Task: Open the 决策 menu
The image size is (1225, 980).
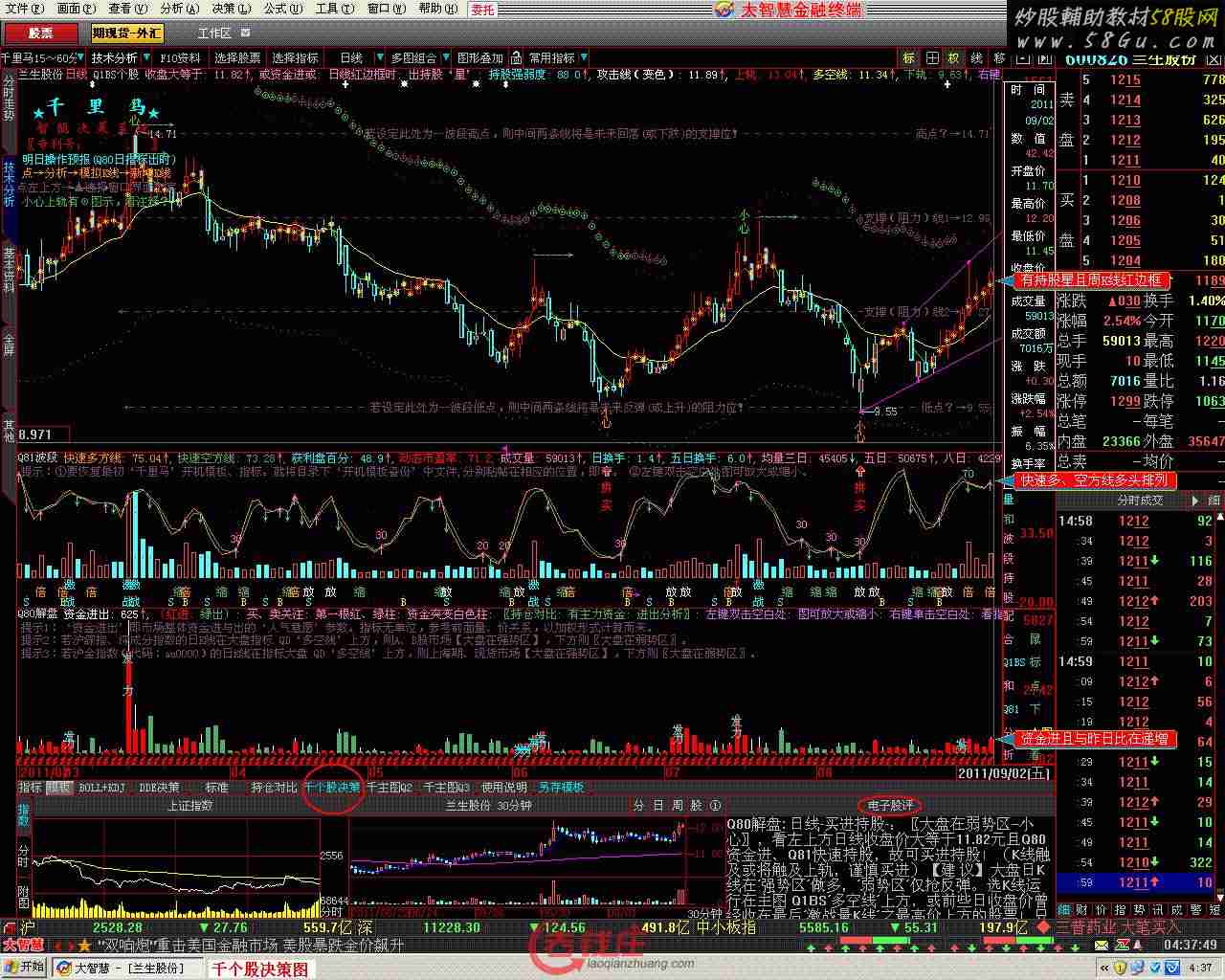Action: coord(230,9)
